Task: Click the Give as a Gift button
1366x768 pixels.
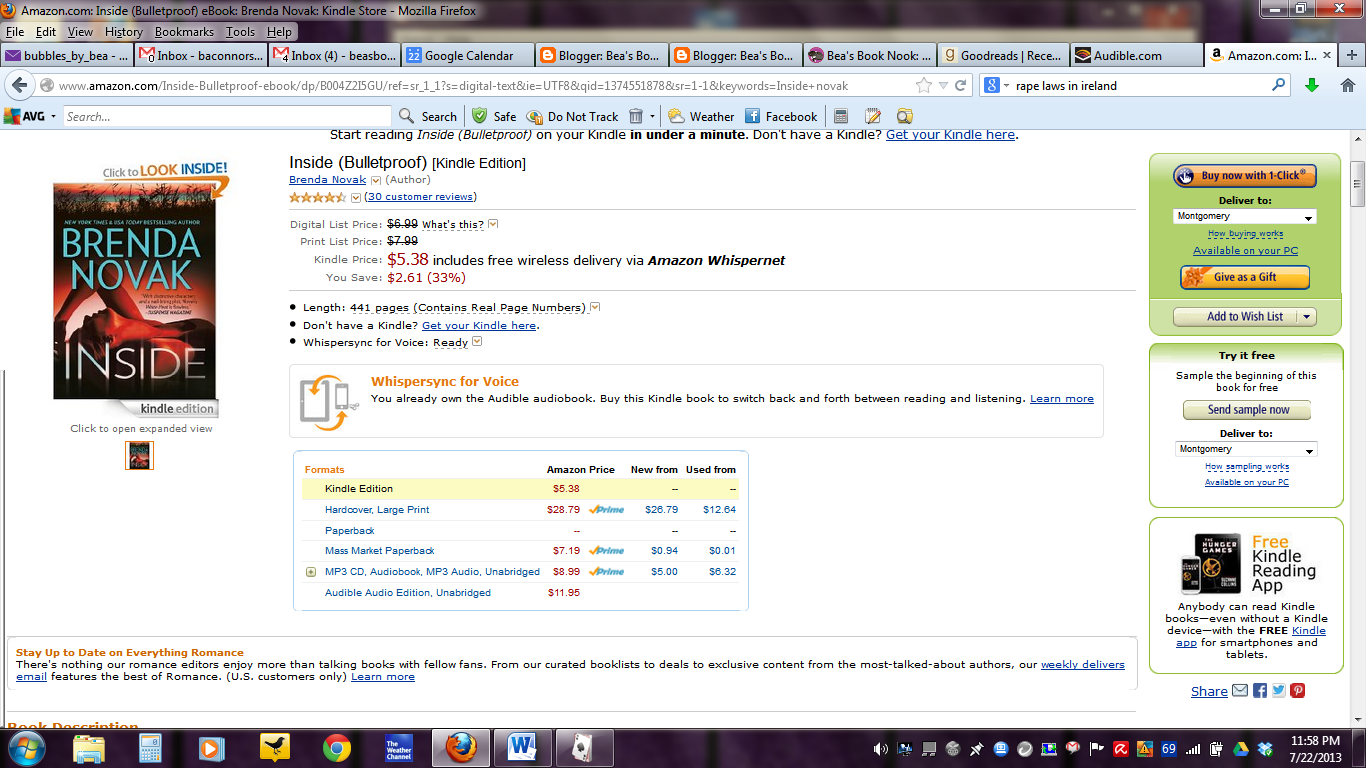Action: [1245, 277]
